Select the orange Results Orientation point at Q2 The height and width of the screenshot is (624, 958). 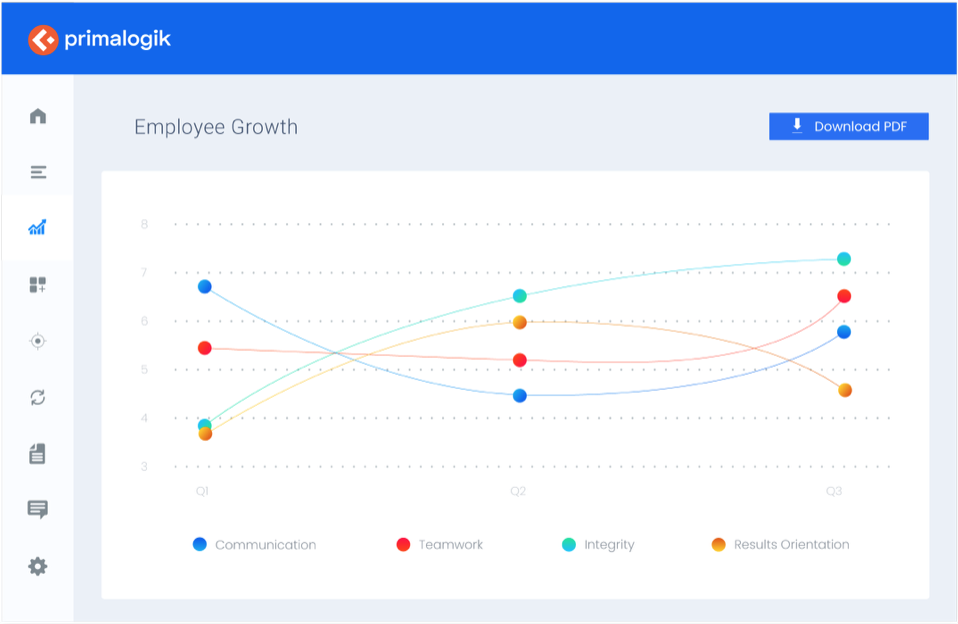pyautogui.click(x=519, y=322)
